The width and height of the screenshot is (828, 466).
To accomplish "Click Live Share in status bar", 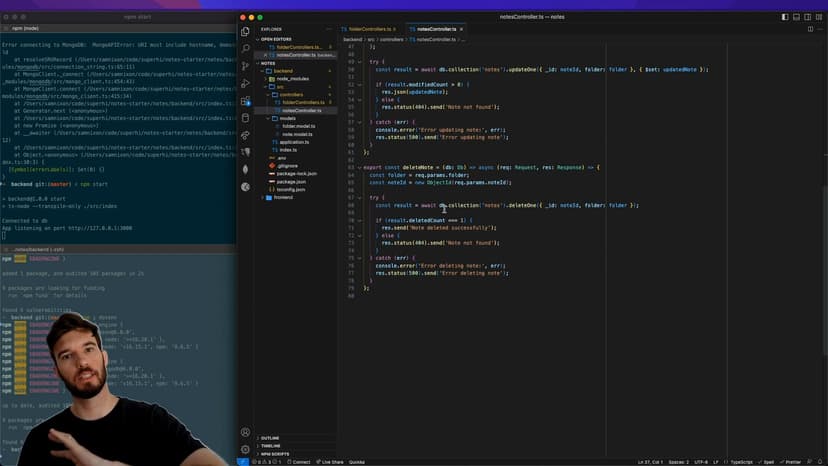I will tap(331, 462).
